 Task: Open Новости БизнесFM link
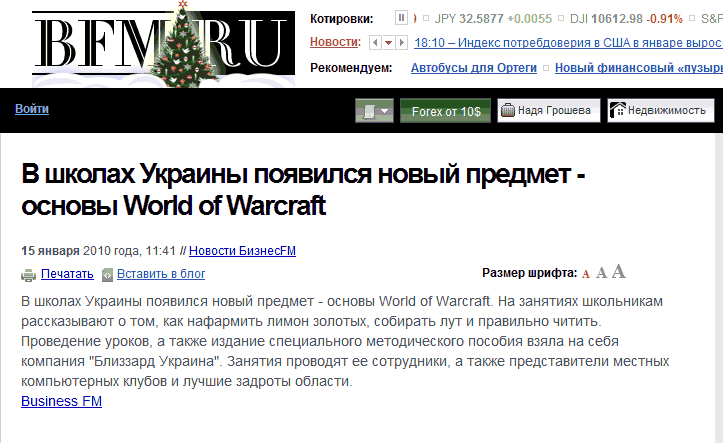pos(243,251)
